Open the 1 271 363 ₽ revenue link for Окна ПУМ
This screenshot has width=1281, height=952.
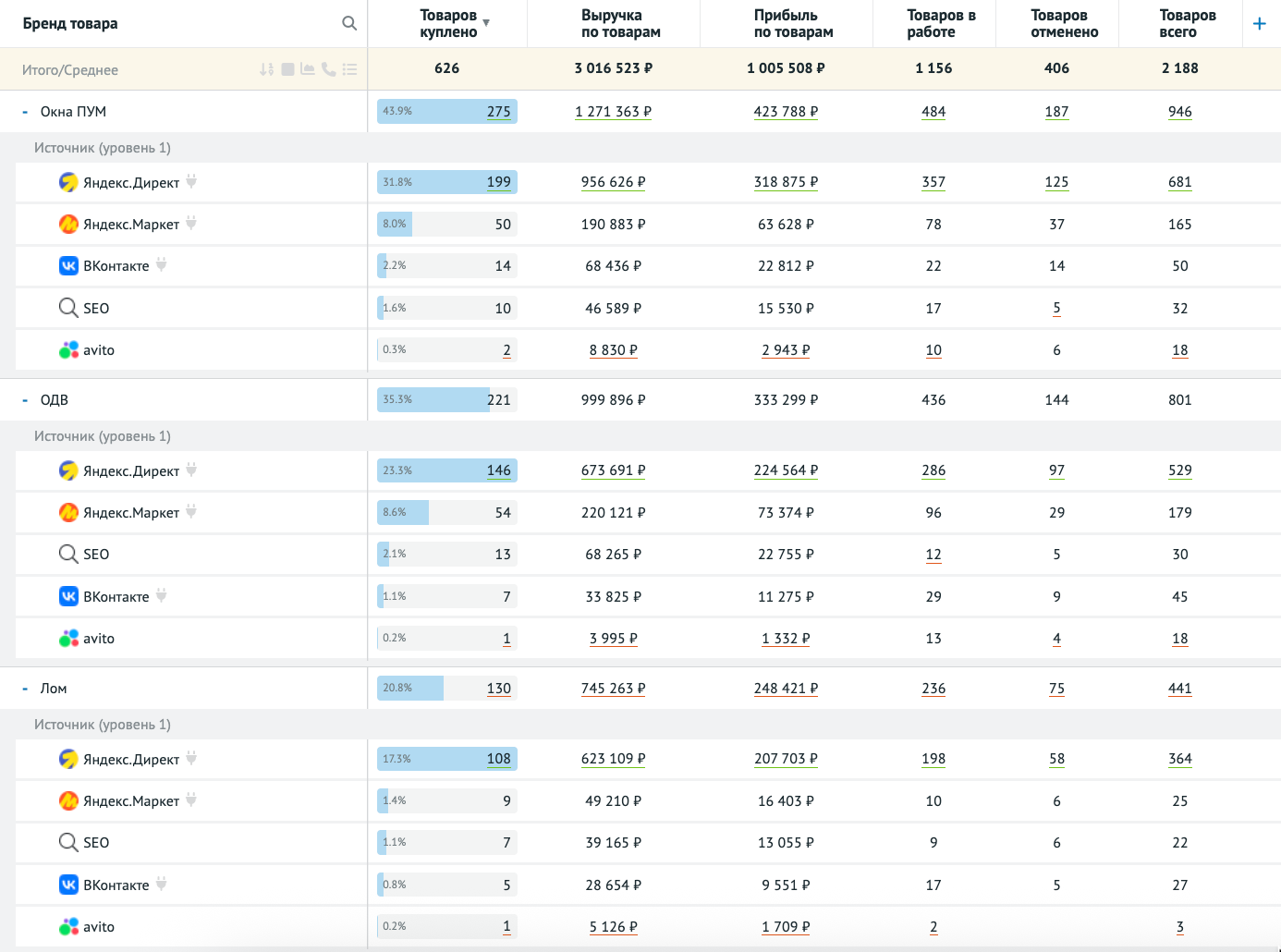(x=613, y=112)
